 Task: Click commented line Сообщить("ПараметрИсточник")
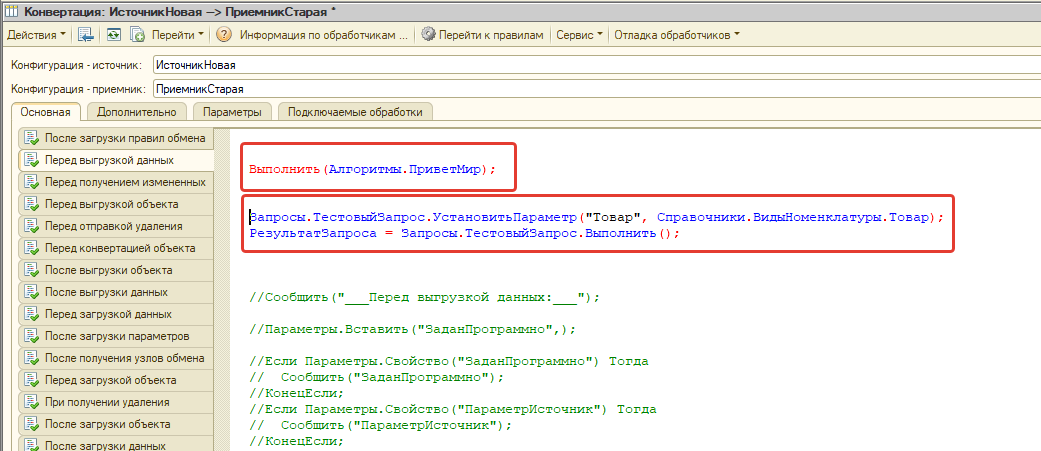[380, 425]
